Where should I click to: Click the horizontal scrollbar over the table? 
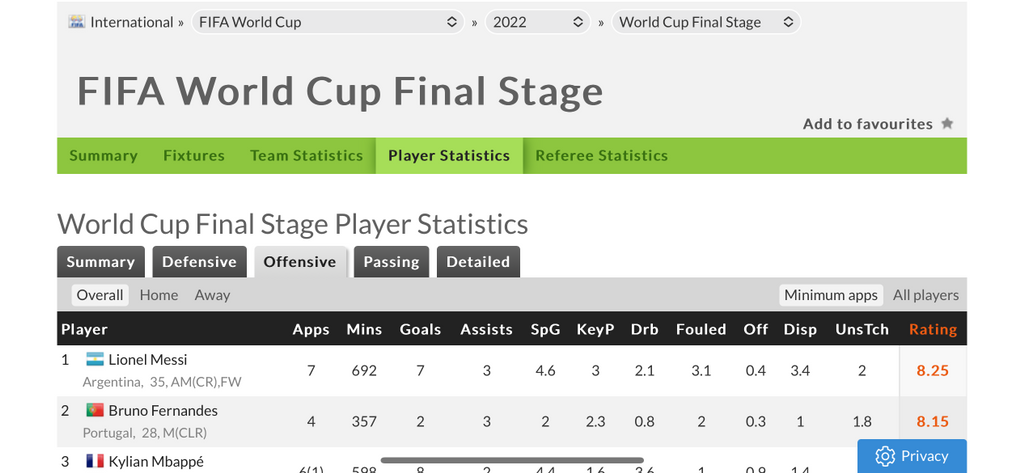(512, 460)
